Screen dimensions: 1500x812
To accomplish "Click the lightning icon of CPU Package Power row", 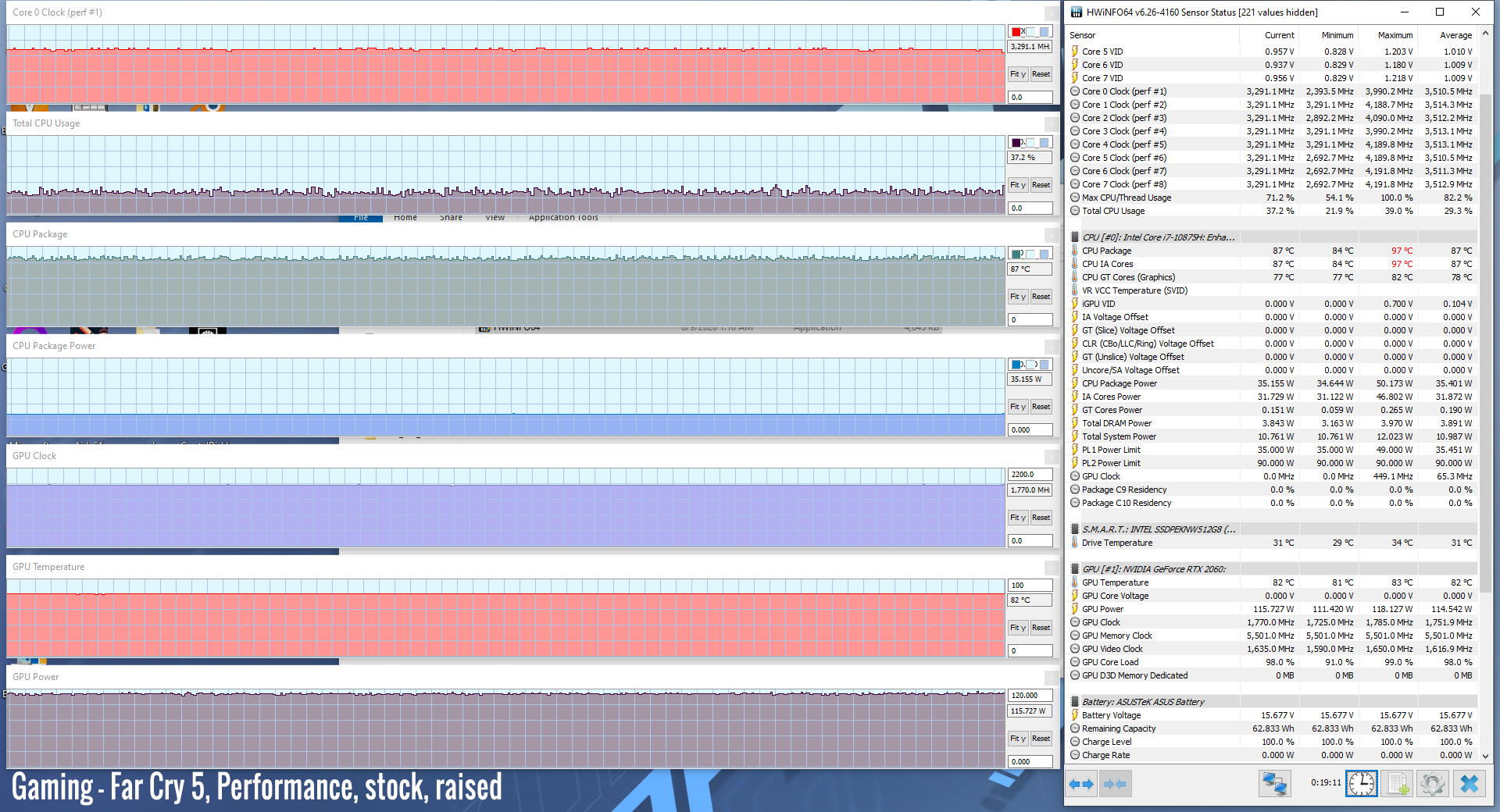I will [x=1075, y=383].
